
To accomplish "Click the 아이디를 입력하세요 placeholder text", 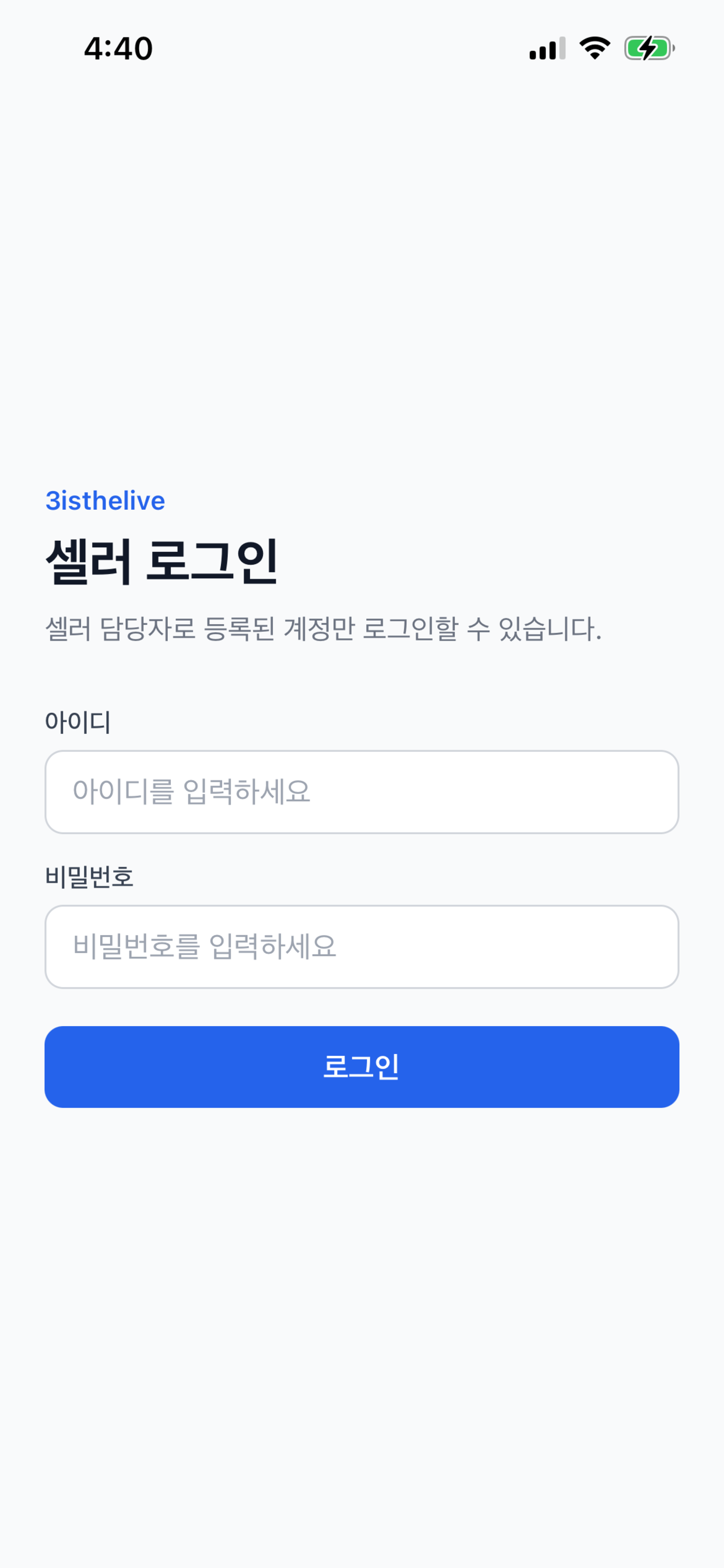I will click(192, 792).
